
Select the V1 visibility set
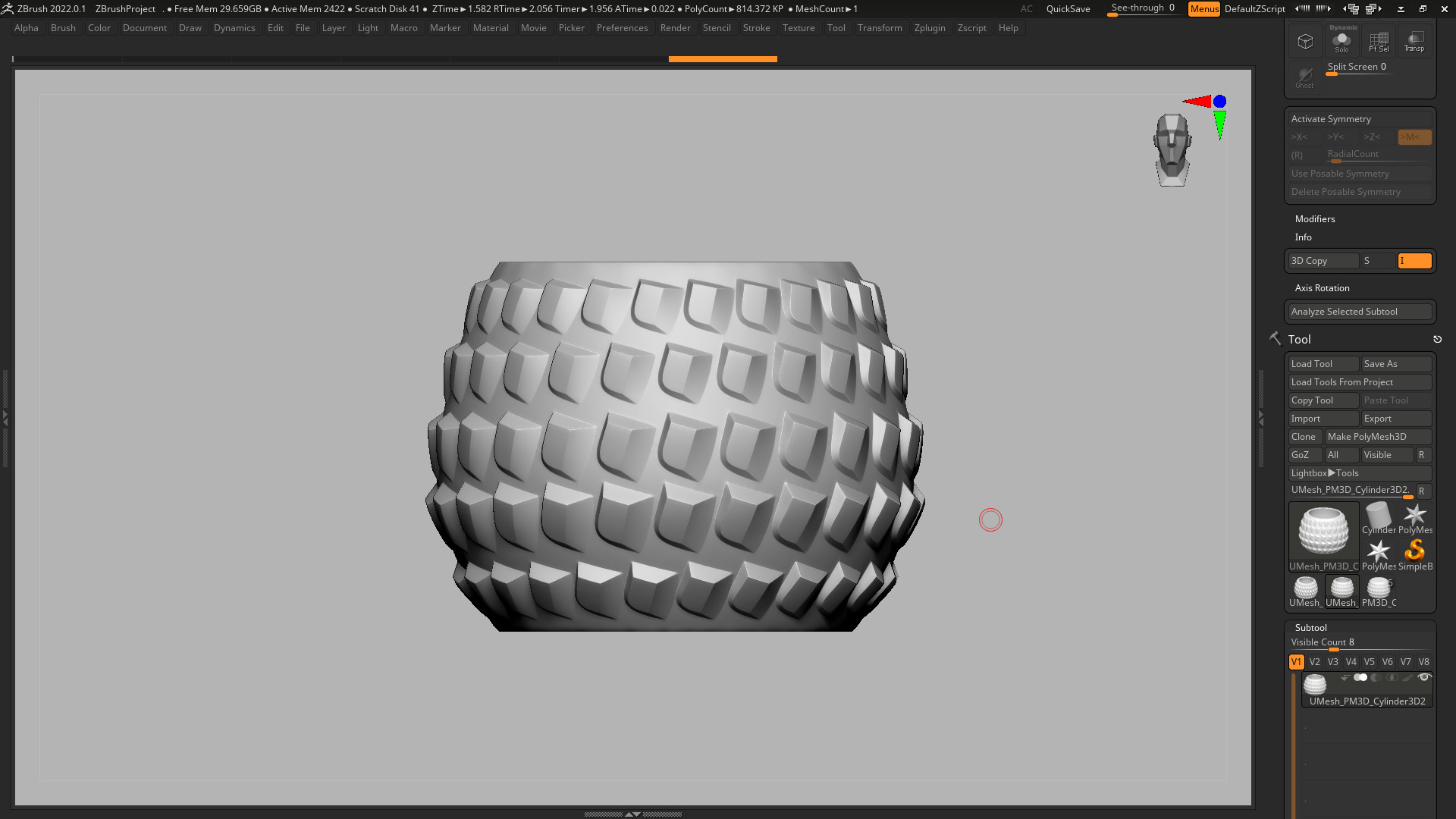click(x=1297, y=662)
